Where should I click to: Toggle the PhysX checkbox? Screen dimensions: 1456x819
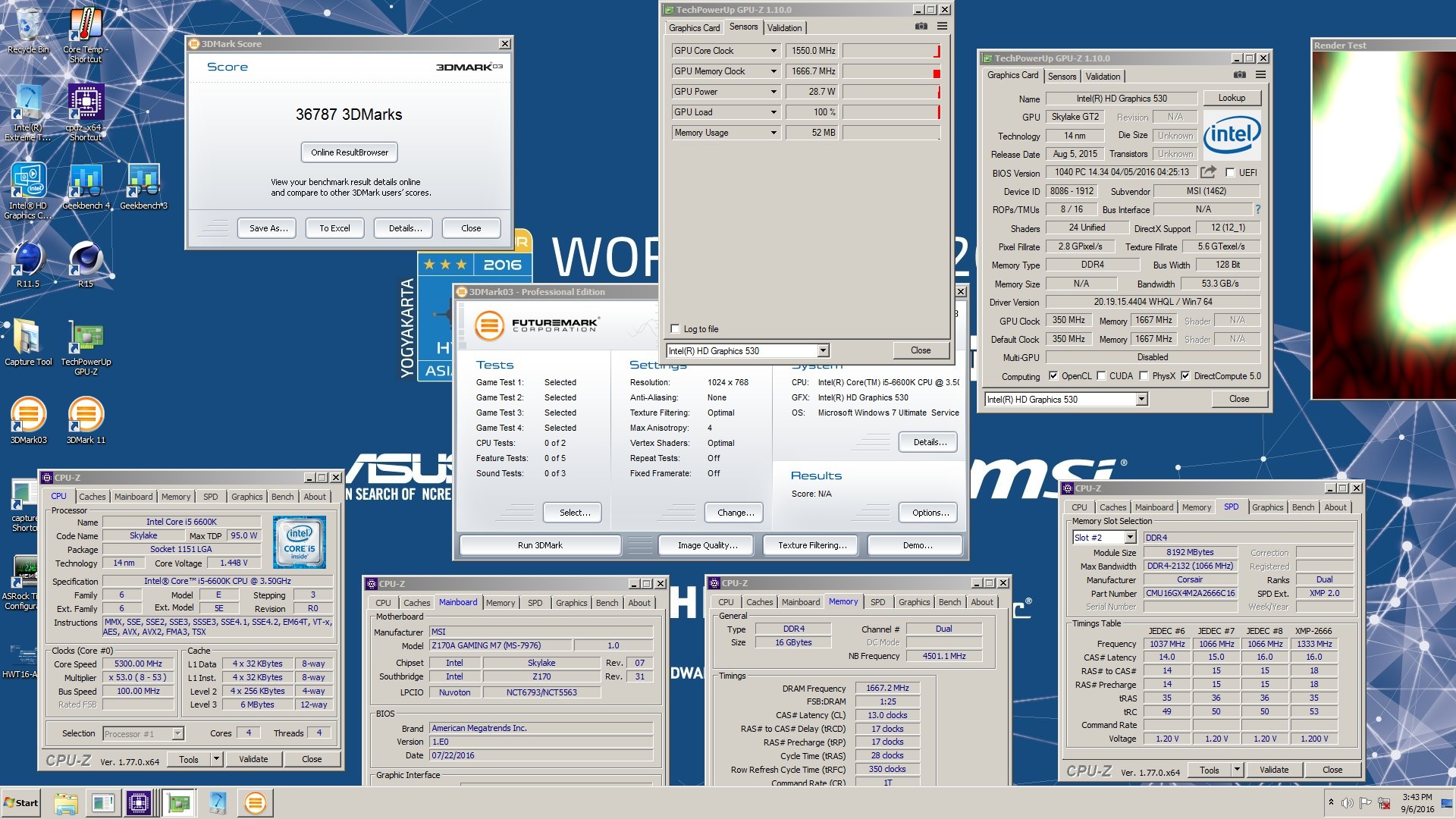tap(1144, 376)
